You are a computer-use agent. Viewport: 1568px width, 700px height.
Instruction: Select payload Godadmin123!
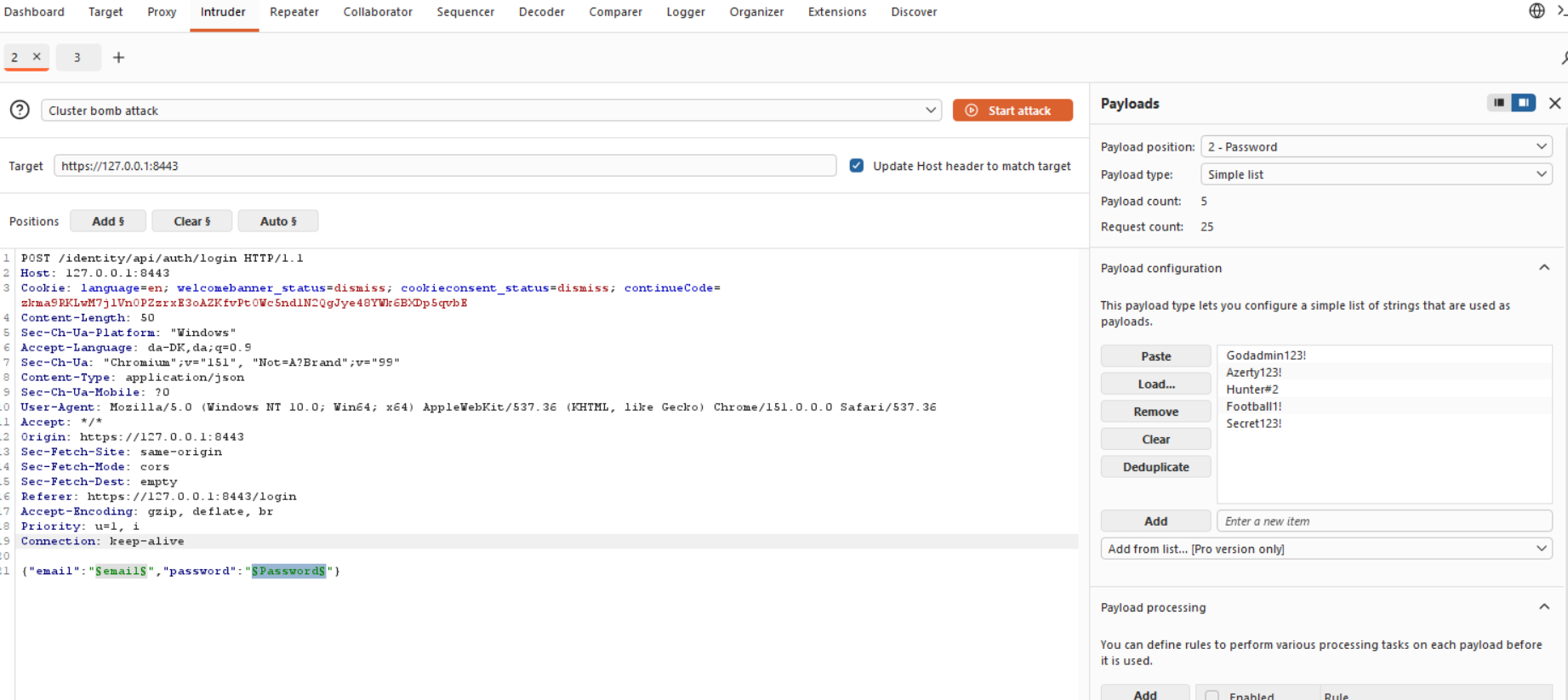(1265, 356)
